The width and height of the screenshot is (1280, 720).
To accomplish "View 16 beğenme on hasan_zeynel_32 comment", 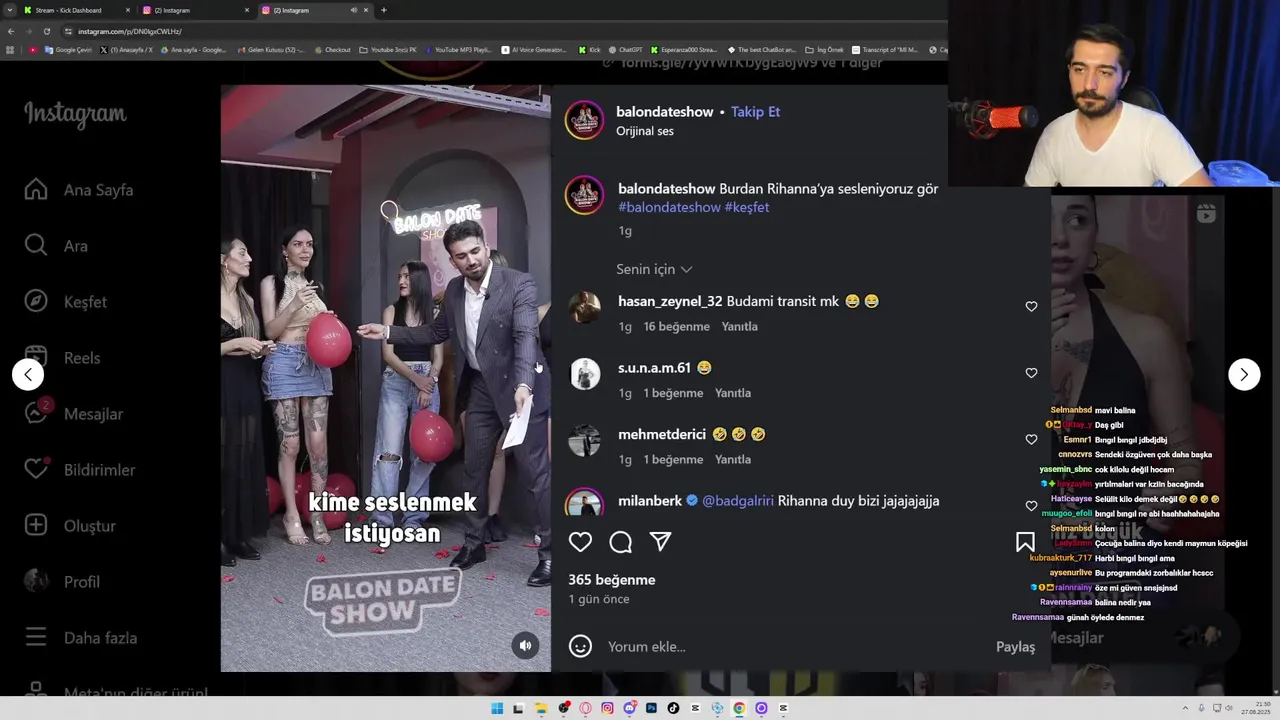I will click(x=677, y=327).
